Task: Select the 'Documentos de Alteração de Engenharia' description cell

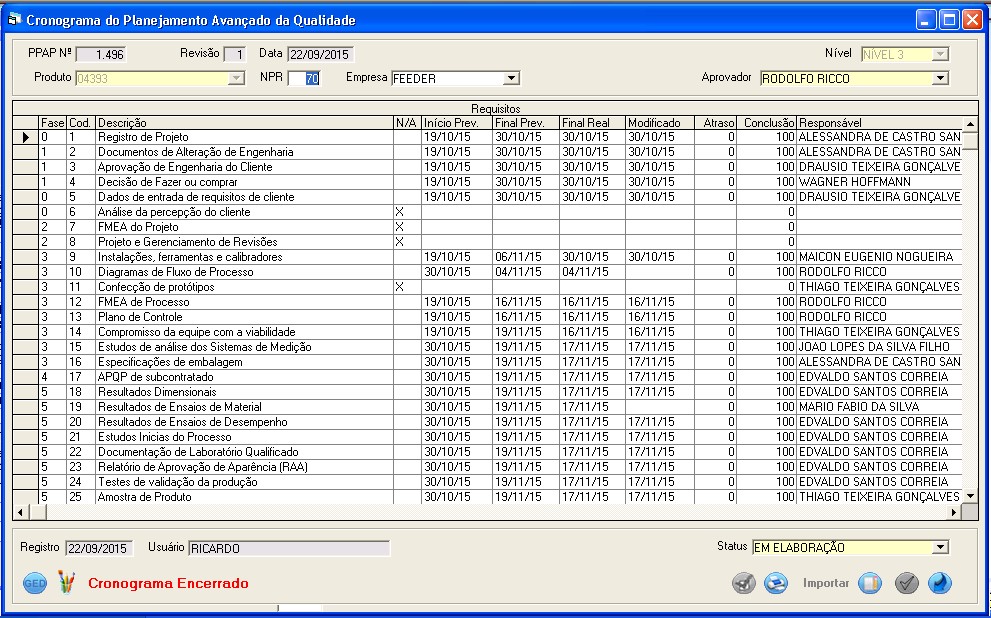Action: pyautogui.click(x=244, y=152)
